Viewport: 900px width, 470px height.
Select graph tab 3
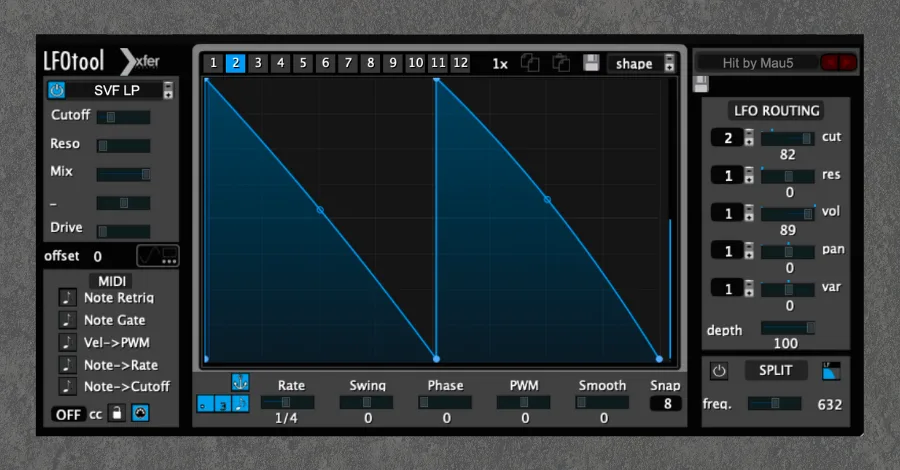click(x=258, y=63)
